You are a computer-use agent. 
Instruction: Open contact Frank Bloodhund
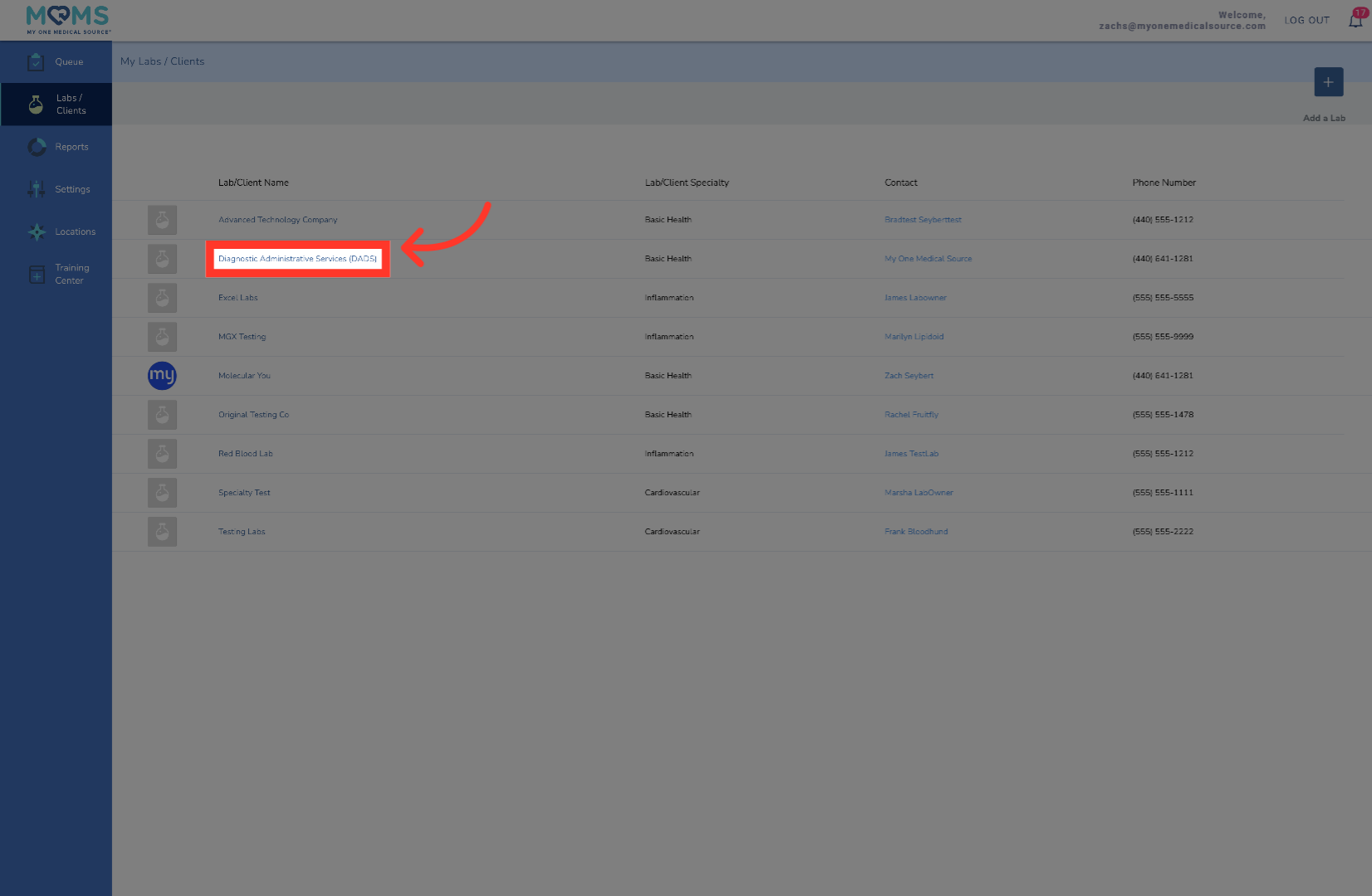[x=916, y=532]
